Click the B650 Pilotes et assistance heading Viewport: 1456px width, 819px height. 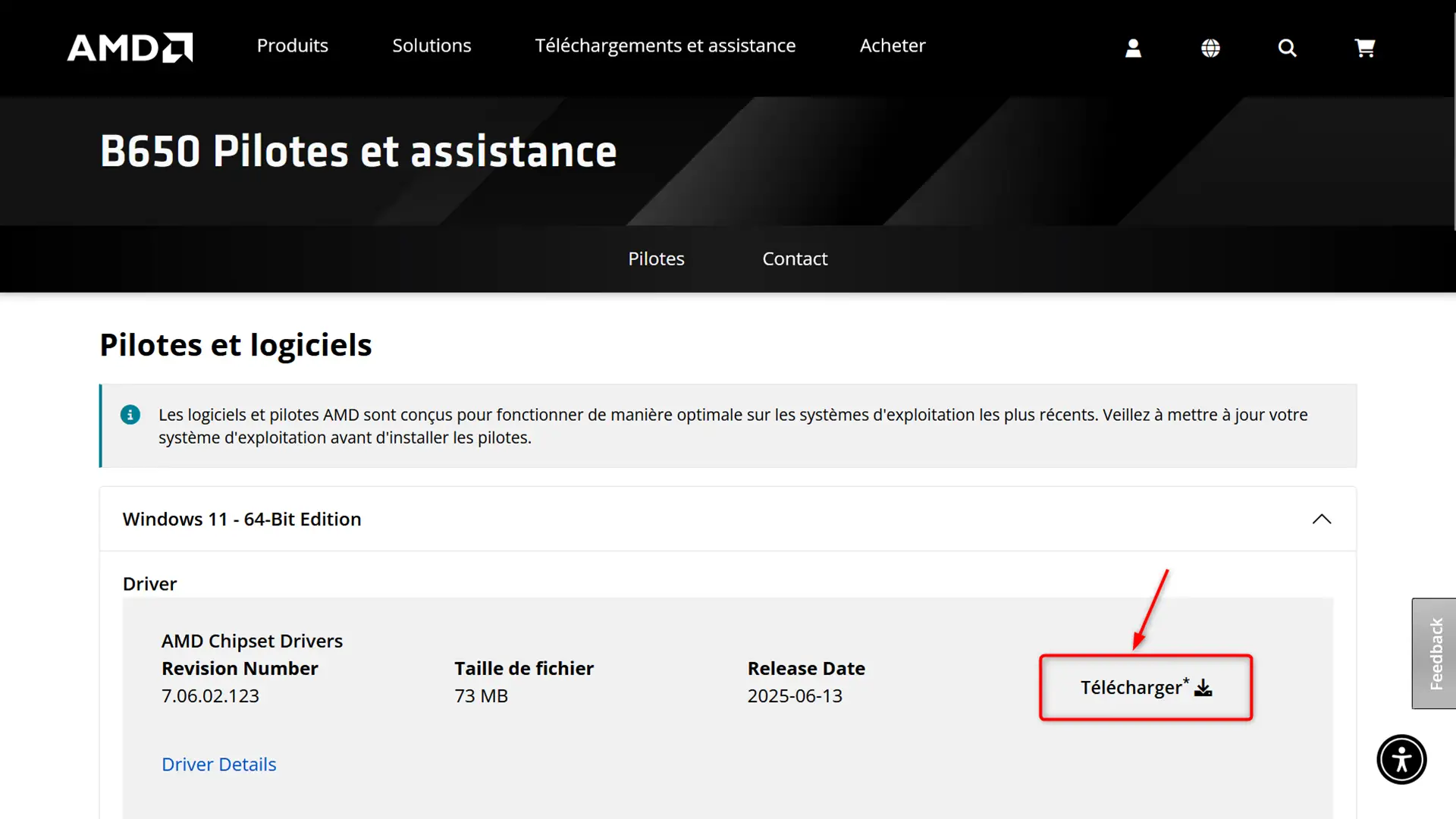coord(358,151)
